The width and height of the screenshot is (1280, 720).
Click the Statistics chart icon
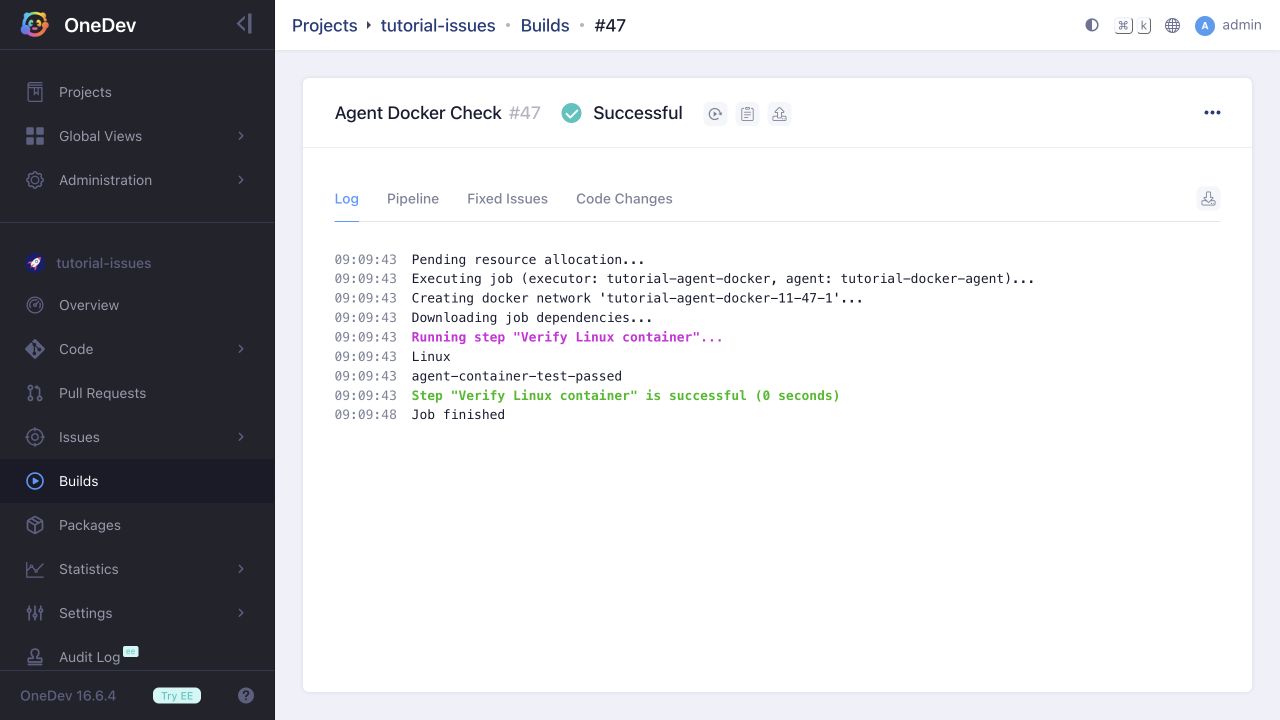(x=35, y=569)
